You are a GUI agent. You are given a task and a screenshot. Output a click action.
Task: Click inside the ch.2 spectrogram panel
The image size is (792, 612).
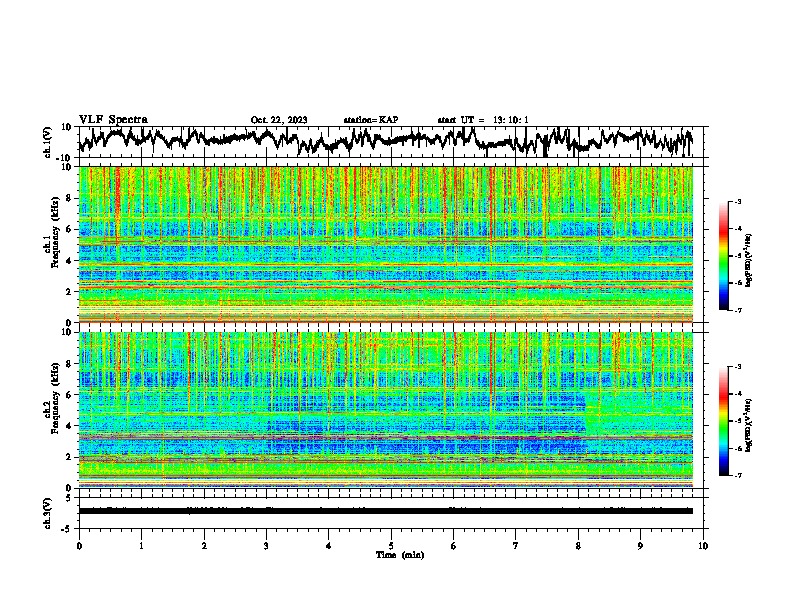point(386,410)
